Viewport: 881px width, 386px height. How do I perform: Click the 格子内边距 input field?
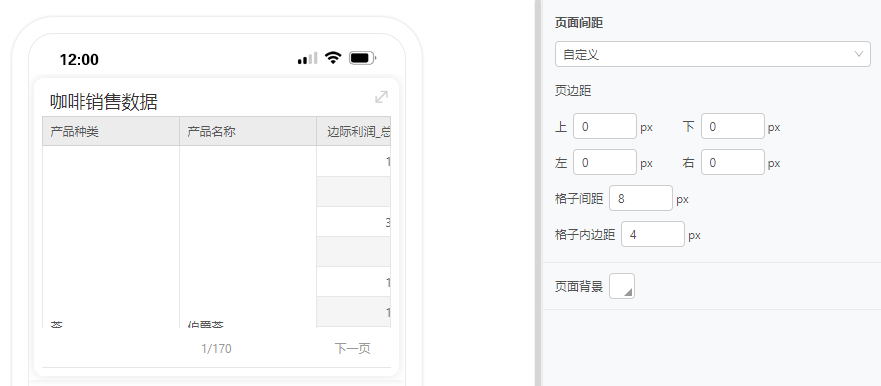pos(653,234)
